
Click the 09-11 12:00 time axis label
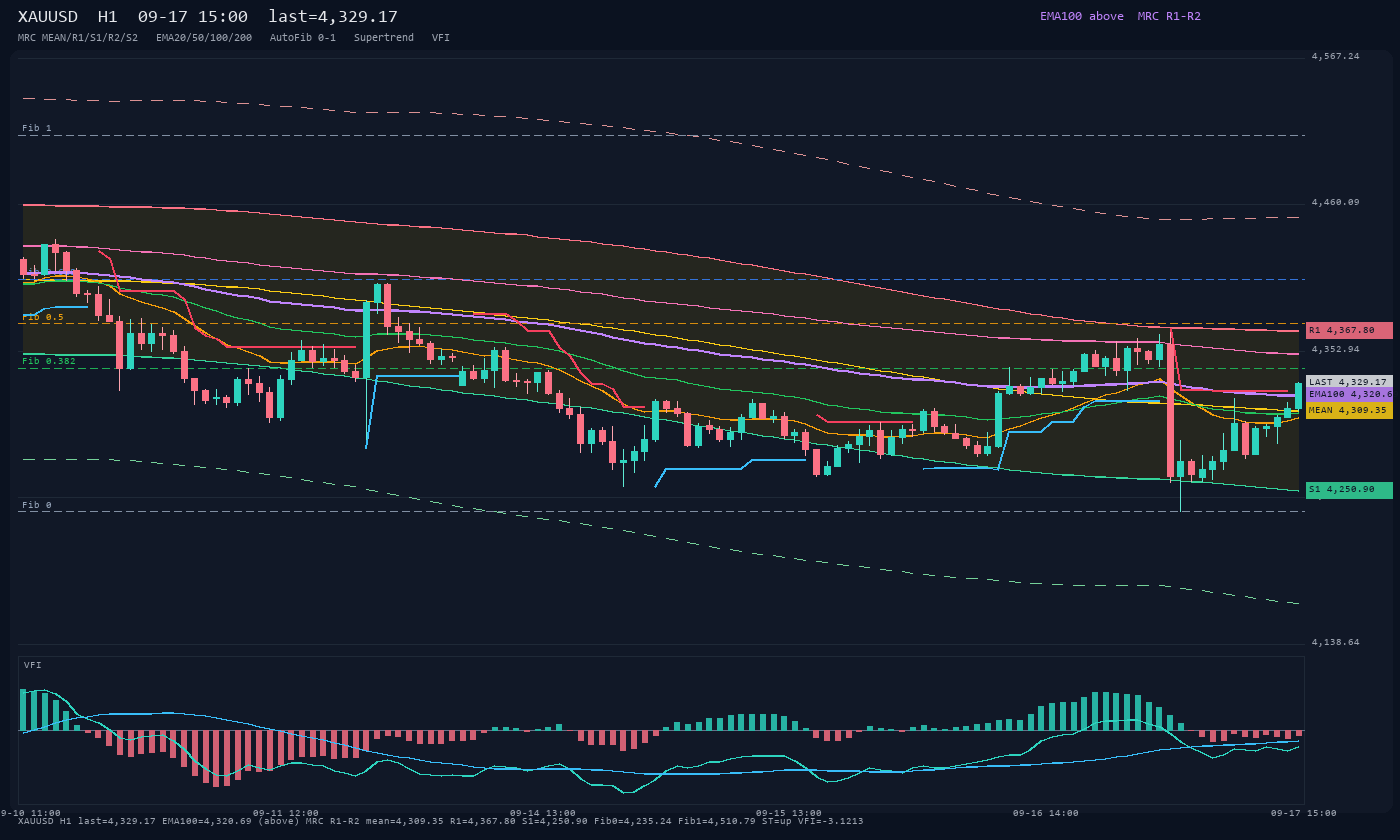tap(286, 813)
